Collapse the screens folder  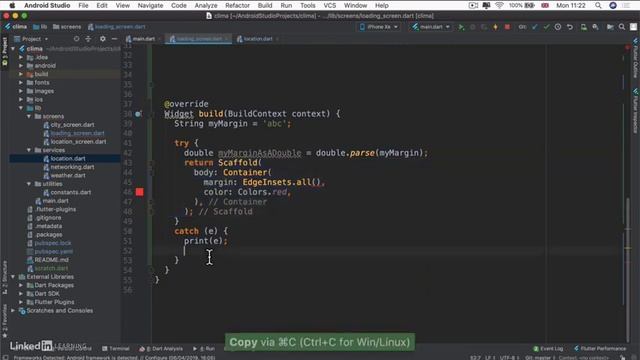[29, 116]
